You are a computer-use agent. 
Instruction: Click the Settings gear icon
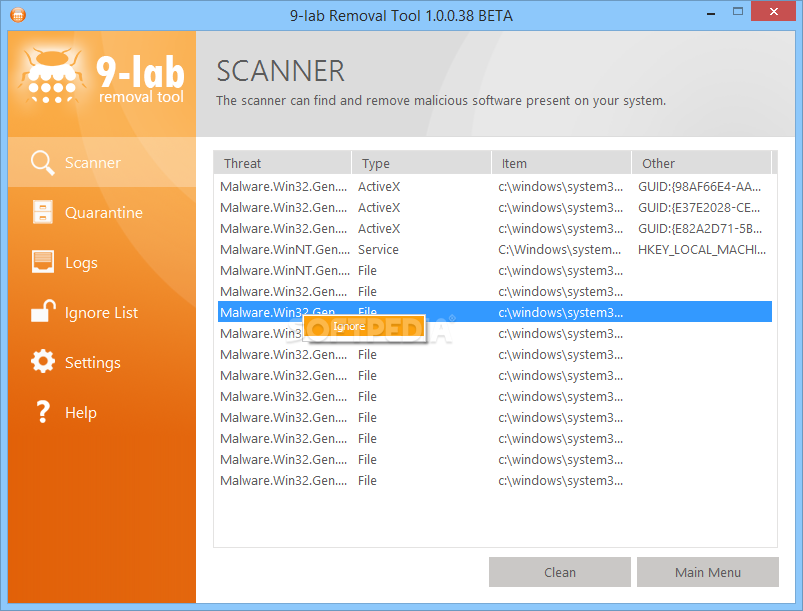pos(43,362)
